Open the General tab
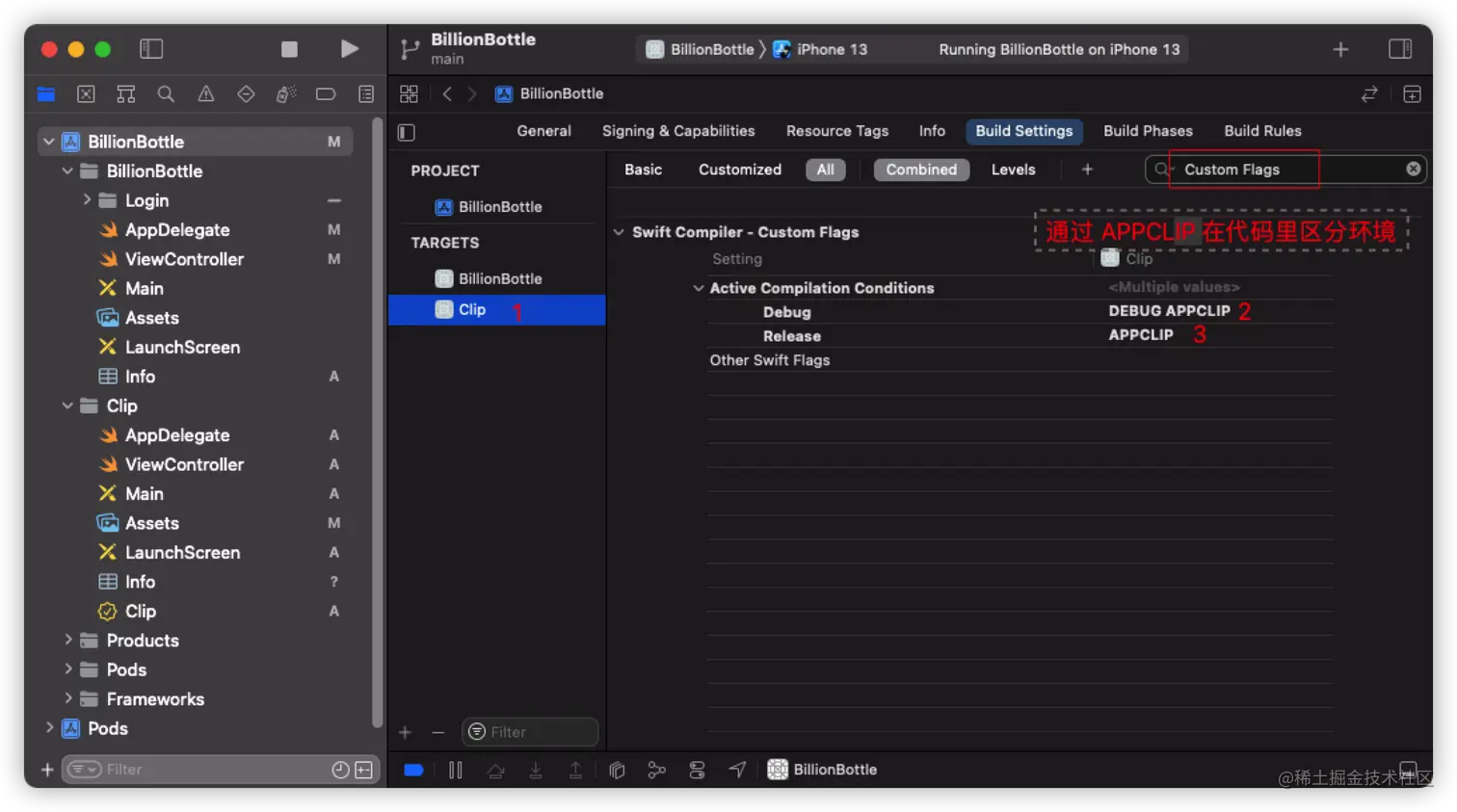 coord(543,131)
